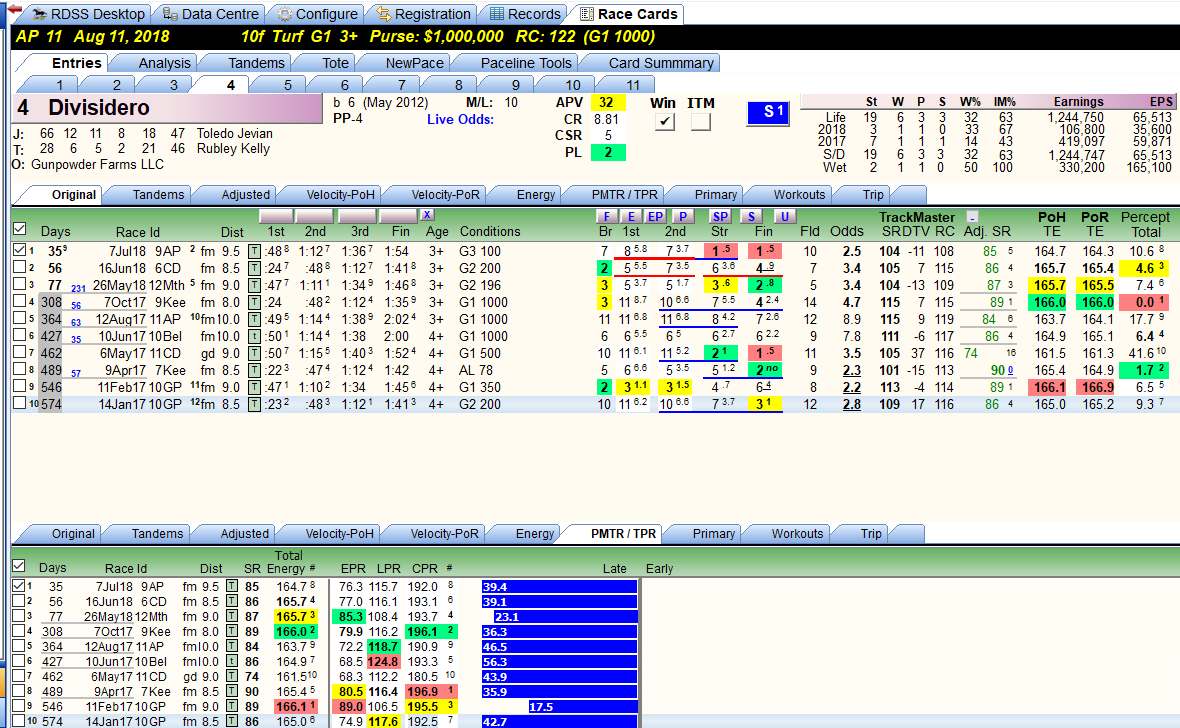Screen dimensions: 1180x728
Task: Click the red back arrow icon
Action: pyautogui.click(x=14, y=9)
